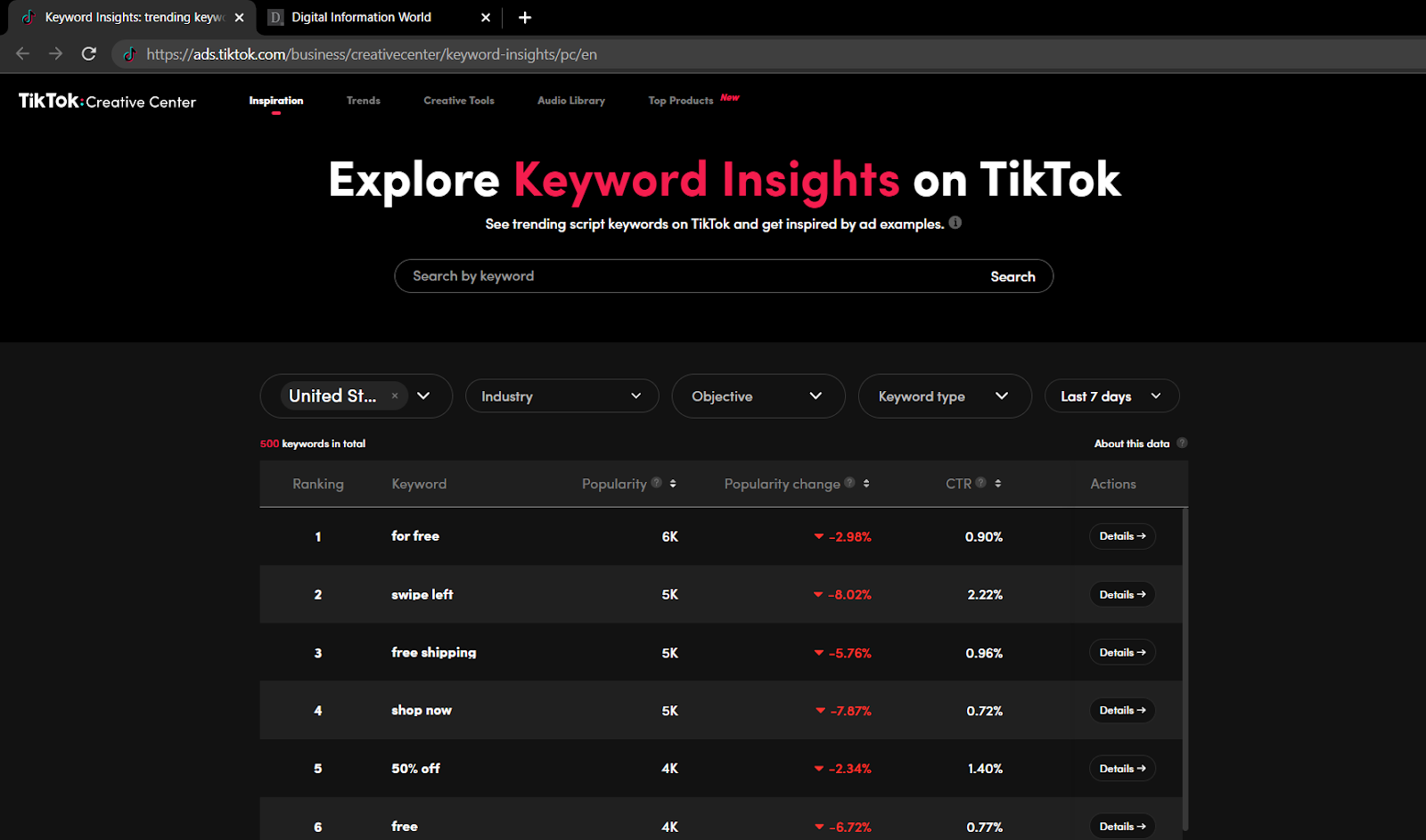1426x840 pixels.
Task: Close the Digital Information World tab
Action: [x=486, y=17]
